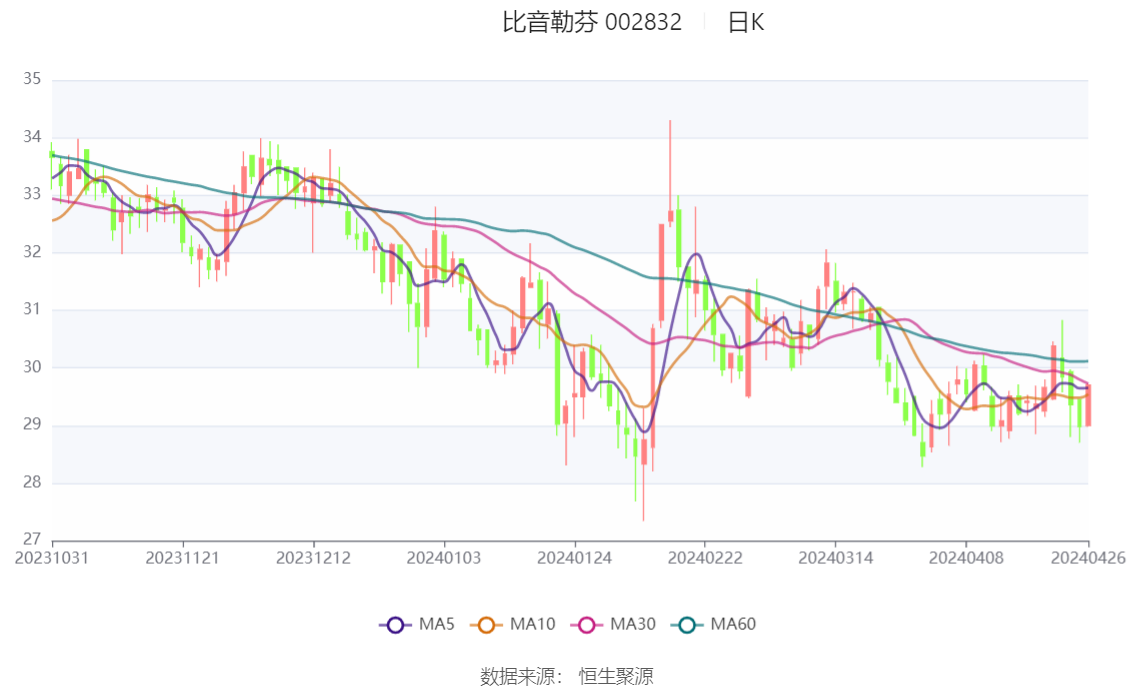
Task: Click the teal MA60 legend circle marker
Action: [687, 625]
